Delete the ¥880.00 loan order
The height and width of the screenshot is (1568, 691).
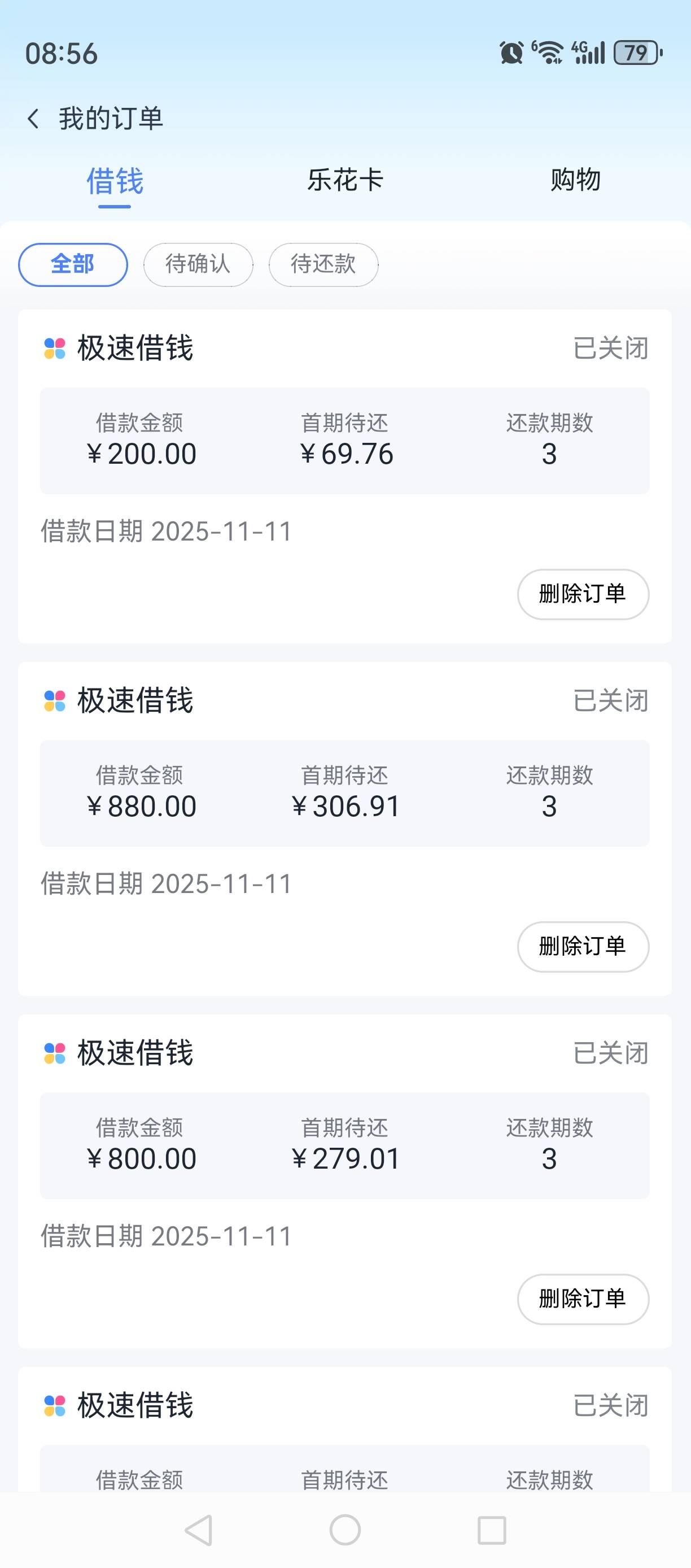(x=583, y=947)
